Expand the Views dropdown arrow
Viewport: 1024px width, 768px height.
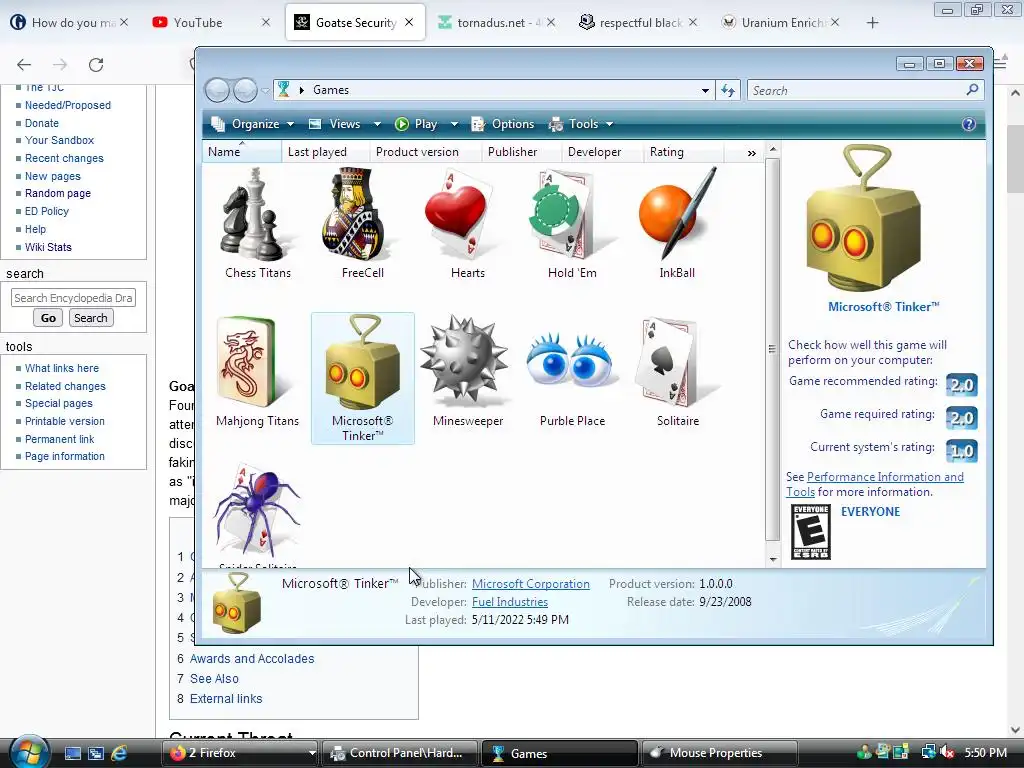click(x=377, y=124)
